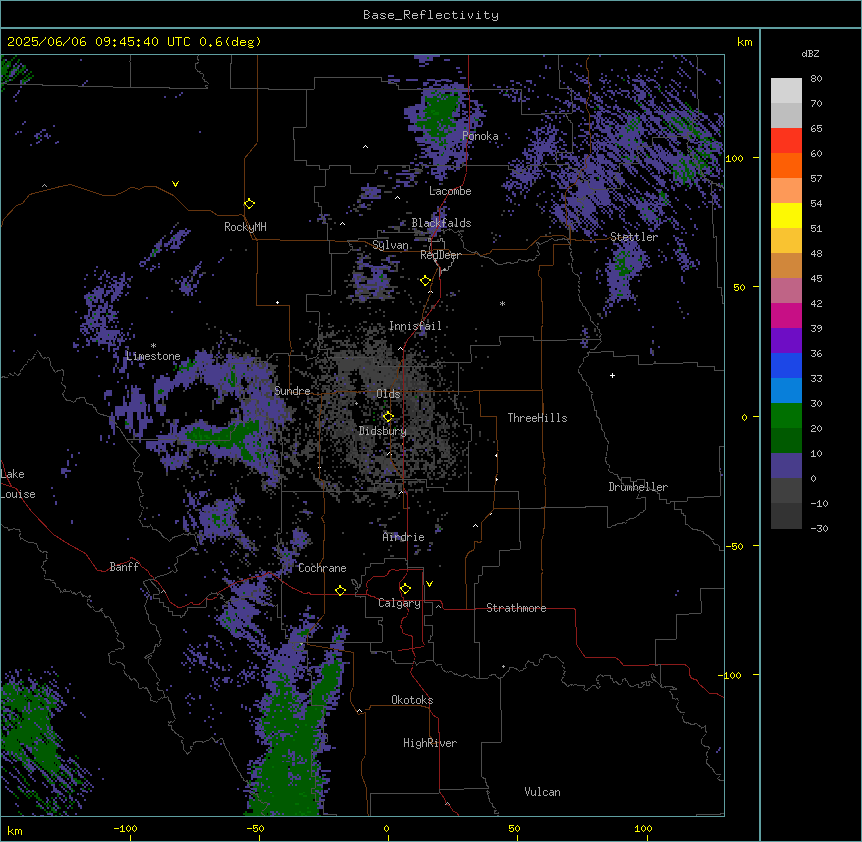Select the blue 36-33 dBZ legend color
The height and width of the screenshot is (842, 862).
pyautogui.click(x=786, y=365)
